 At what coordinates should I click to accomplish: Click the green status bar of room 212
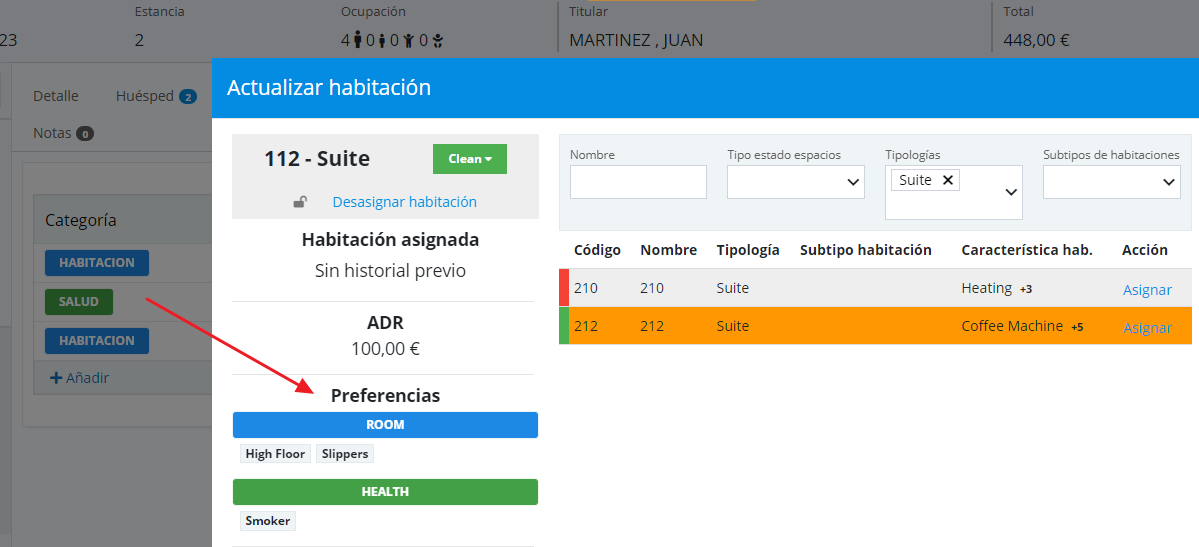564,326
